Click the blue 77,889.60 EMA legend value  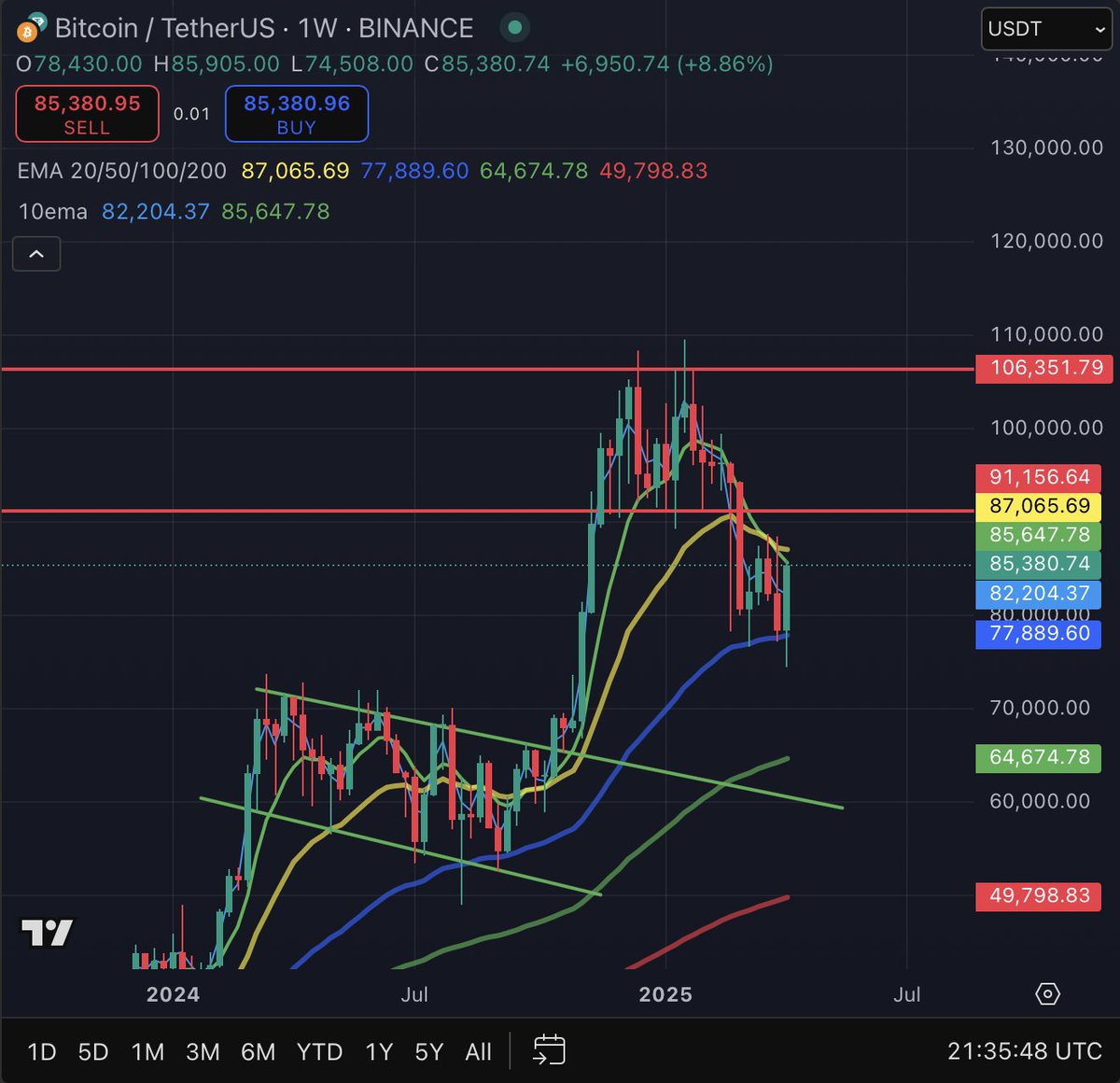(x=414, y=171)
